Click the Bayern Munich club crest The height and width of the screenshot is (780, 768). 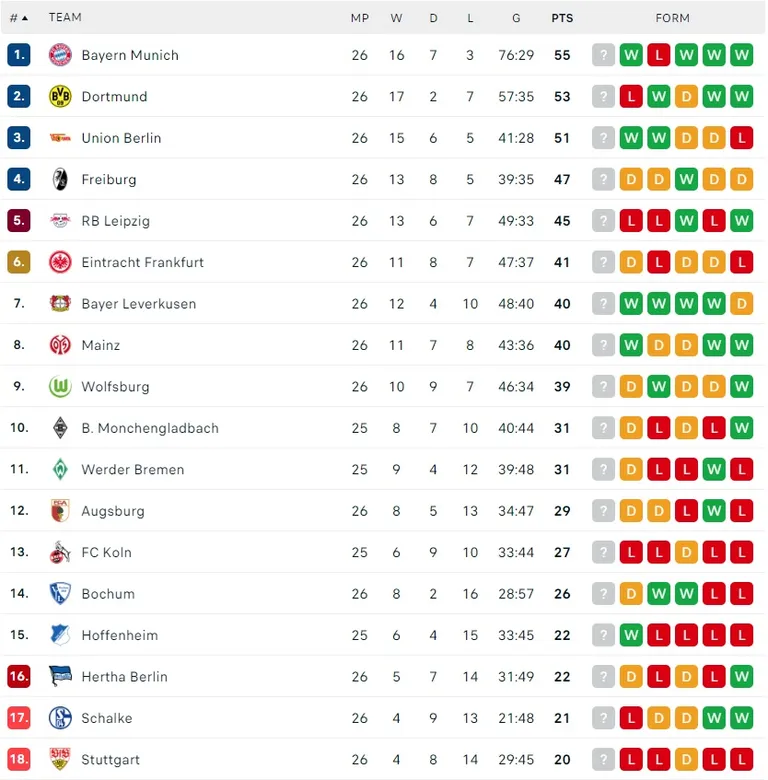(60, 55)
